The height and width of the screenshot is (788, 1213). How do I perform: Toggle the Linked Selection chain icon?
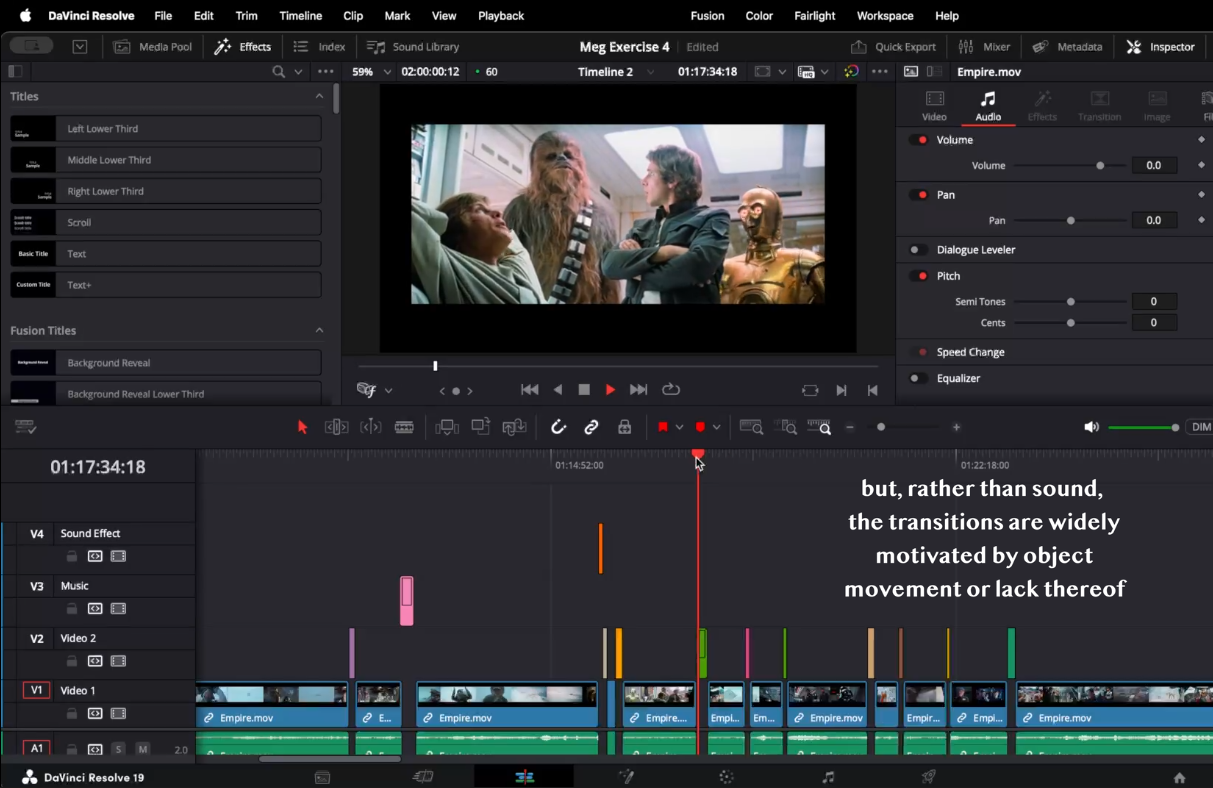592,427
